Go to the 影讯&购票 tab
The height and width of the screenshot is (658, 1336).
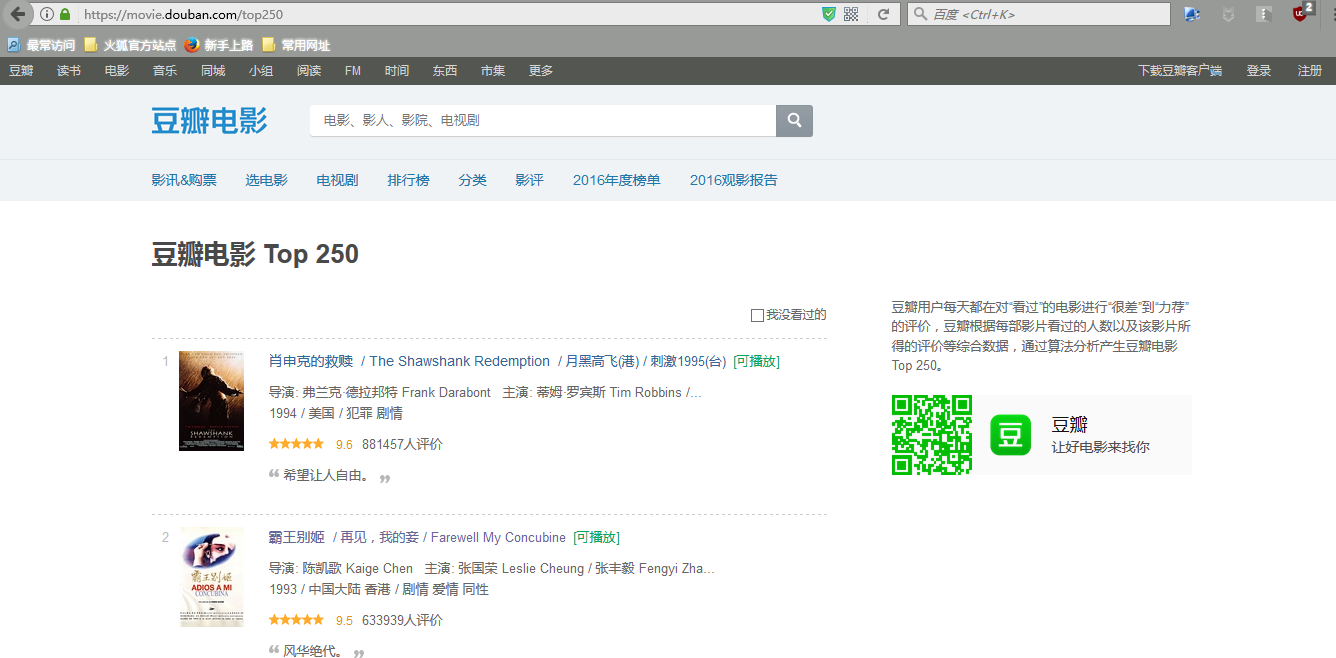click(x=184, y=180)
